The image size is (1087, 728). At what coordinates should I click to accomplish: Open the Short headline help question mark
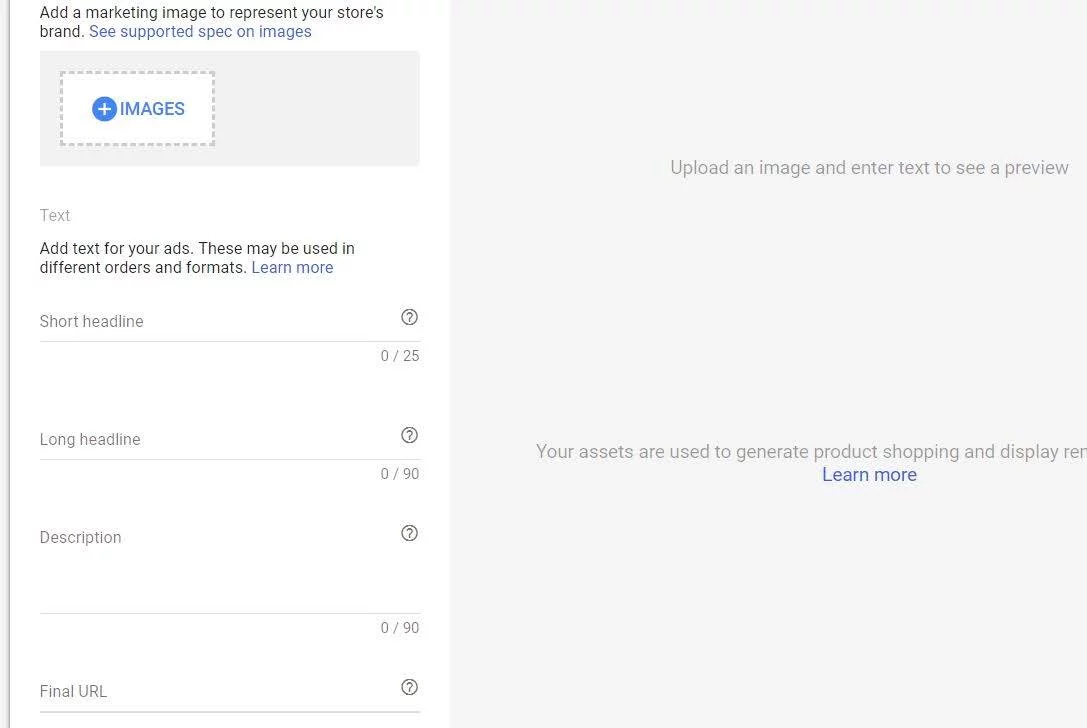pyautogui.click(x=409, y=318)
